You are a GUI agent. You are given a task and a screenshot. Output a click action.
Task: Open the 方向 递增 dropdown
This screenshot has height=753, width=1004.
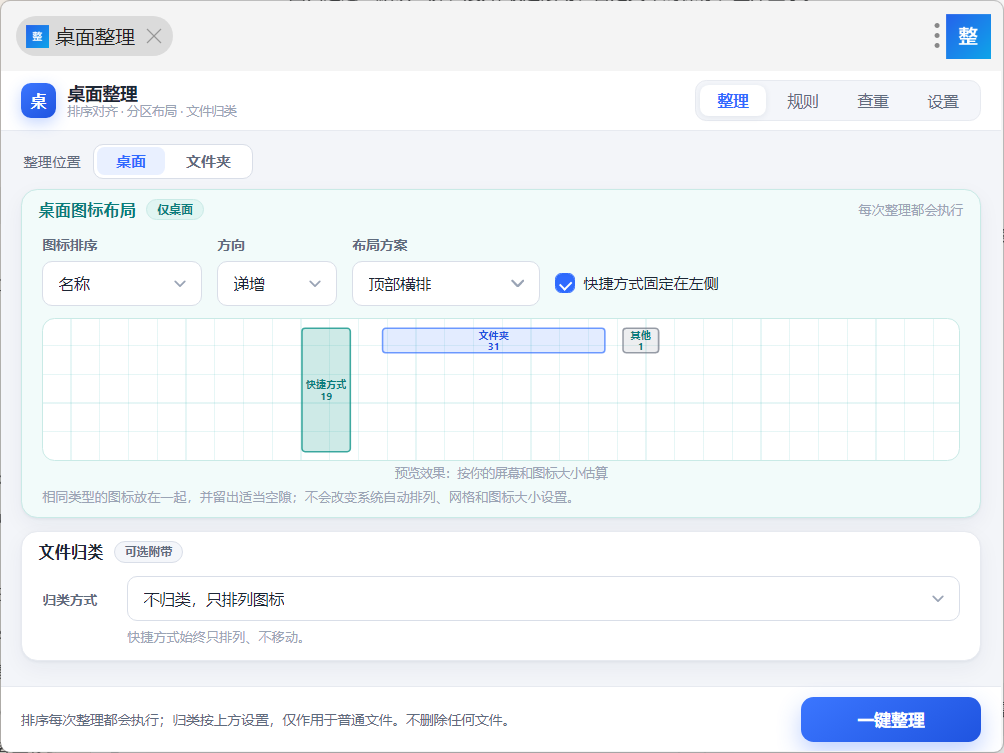pyautogui.click(x=277, y=284)
